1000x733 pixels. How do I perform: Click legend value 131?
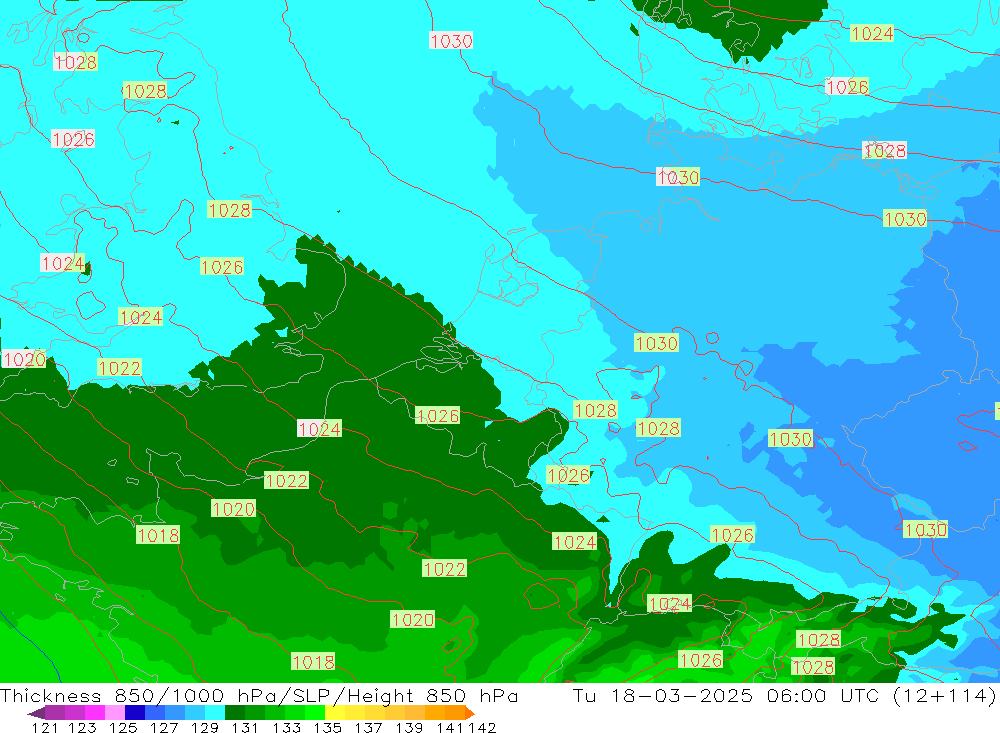click(245, 727)
